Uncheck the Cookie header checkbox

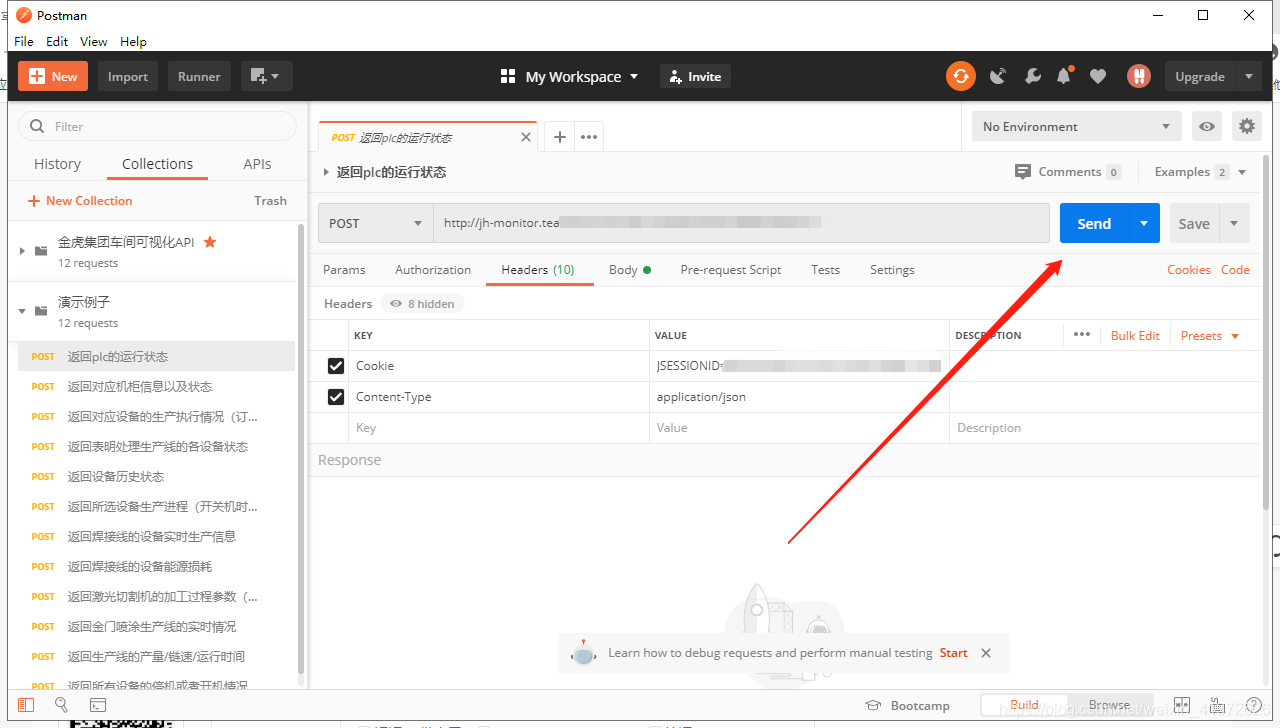(x=336, y=366)
